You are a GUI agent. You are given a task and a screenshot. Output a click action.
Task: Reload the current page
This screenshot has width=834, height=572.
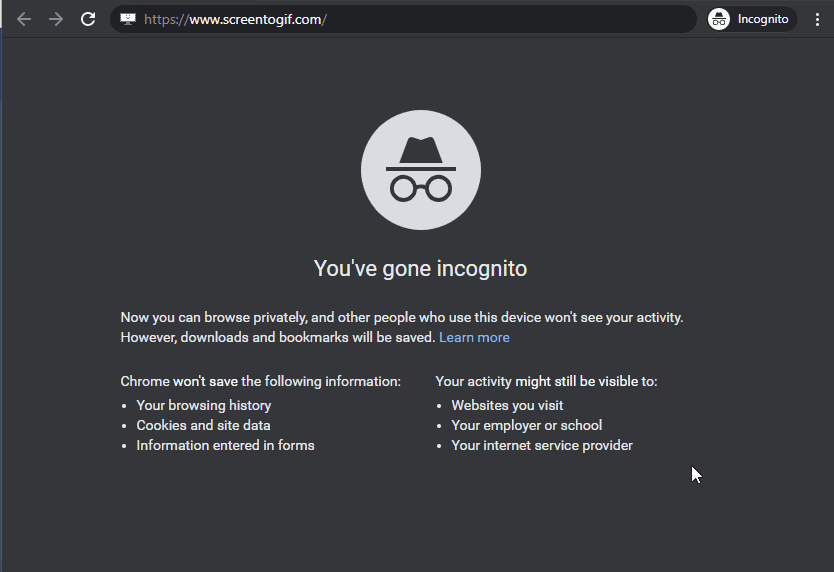[88, 19]
